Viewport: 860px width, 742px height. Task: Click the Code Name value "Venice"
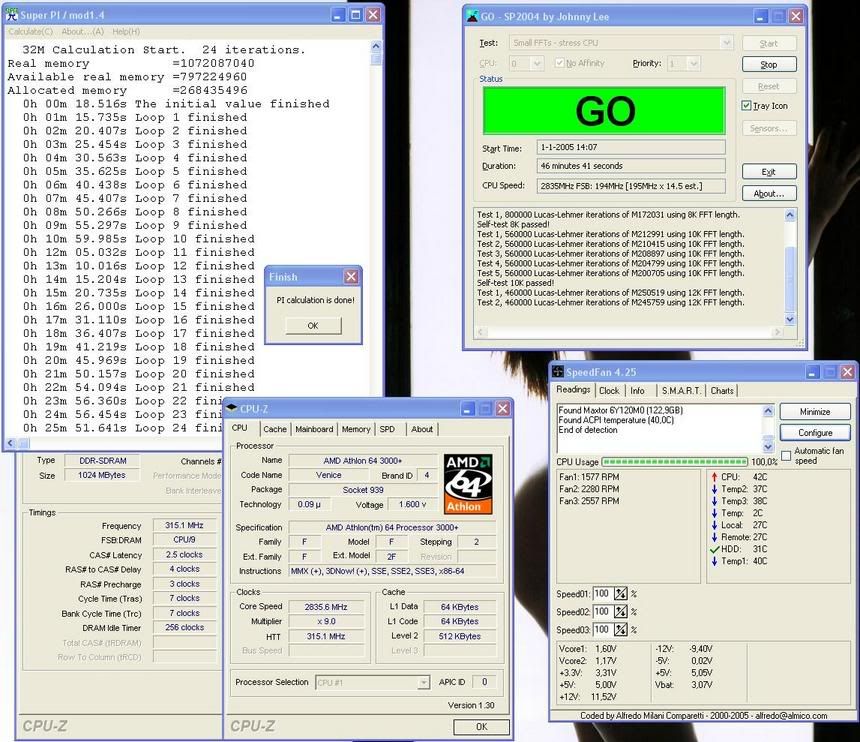pyautogui.click(x=329, y=475)
